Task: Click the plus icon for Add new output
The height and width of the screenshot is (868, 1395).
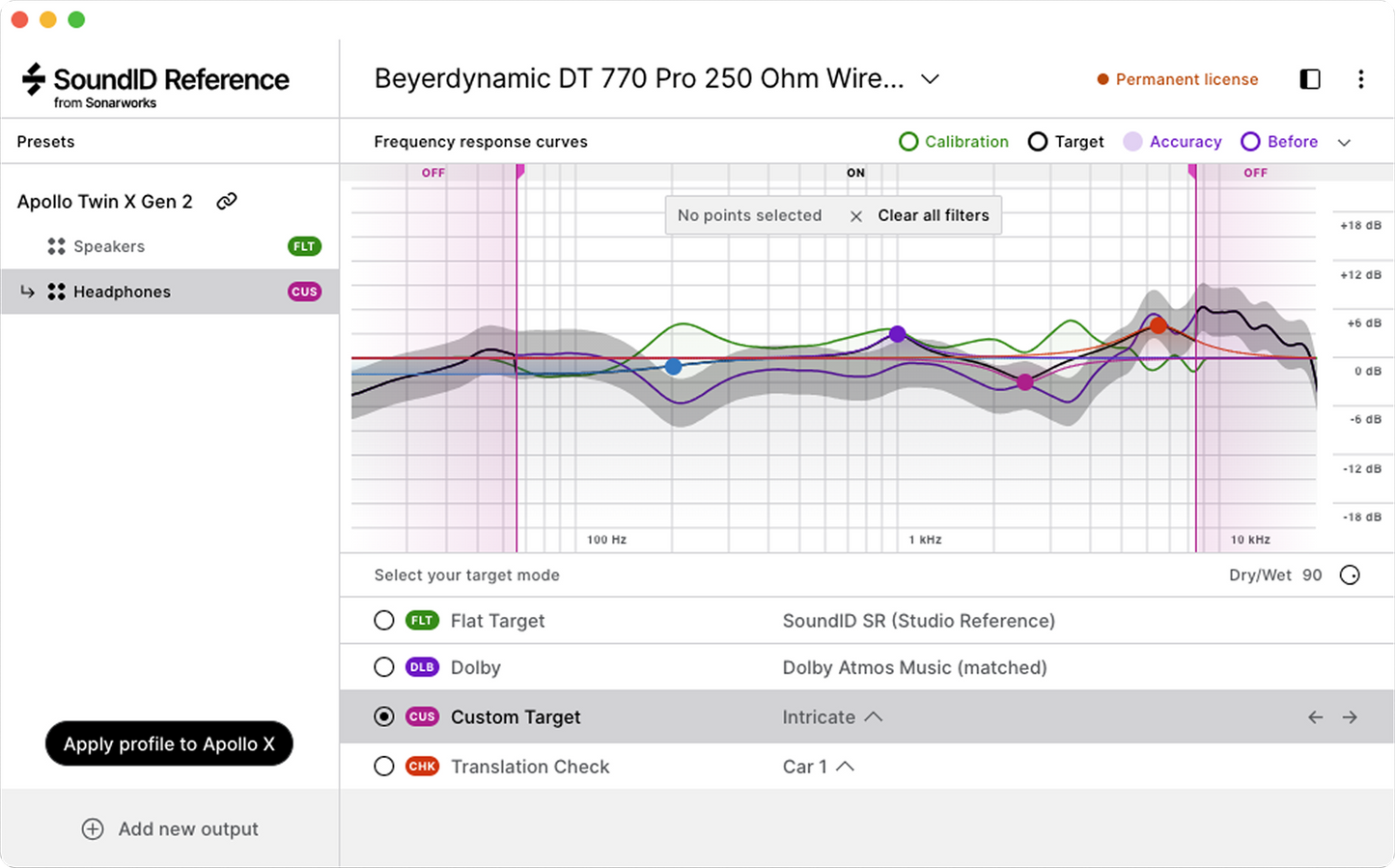Action: coord(93,828)
